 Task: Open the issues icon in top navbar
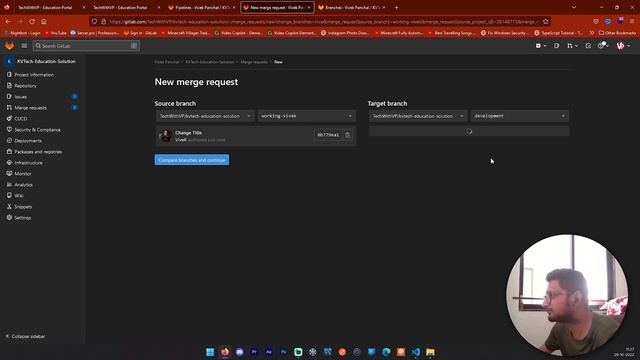point(556,46)
